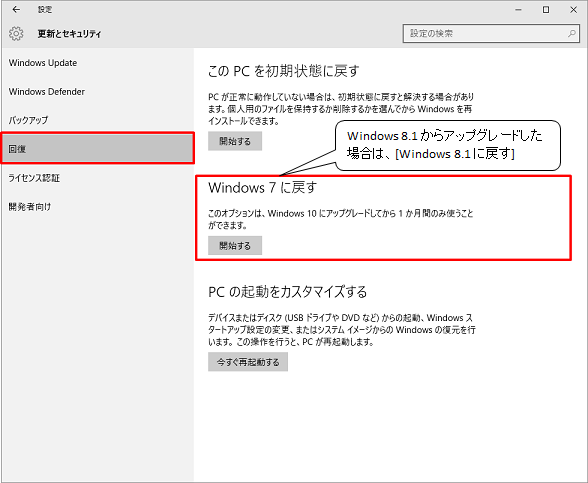
Task: Click 今すぐ再起動する button
Action: coord(248,362)
